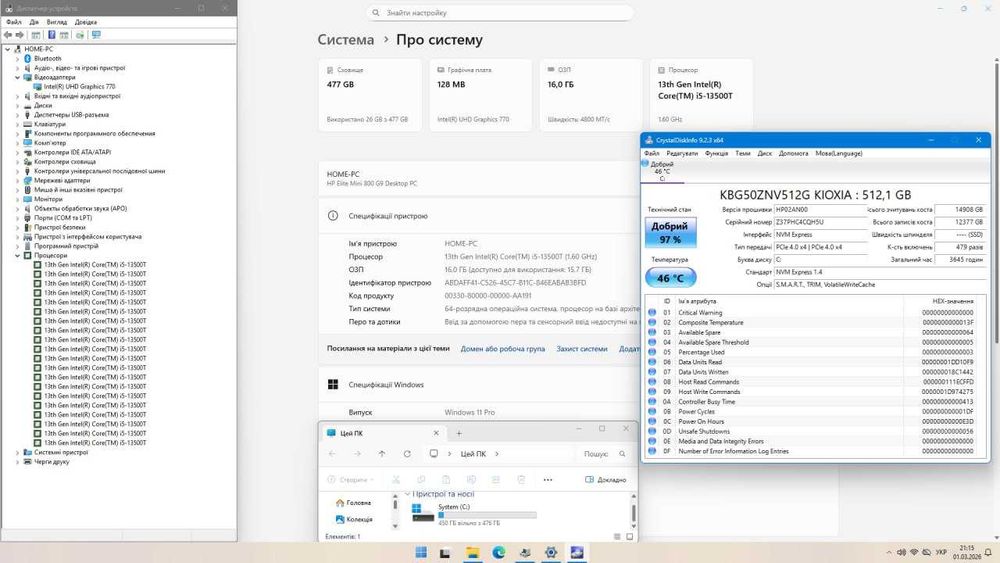This screenshot has height=563, width=1000.
Task: Click the blue question-mark Help icon in Device Manager
Action: (x=52, y=35)
